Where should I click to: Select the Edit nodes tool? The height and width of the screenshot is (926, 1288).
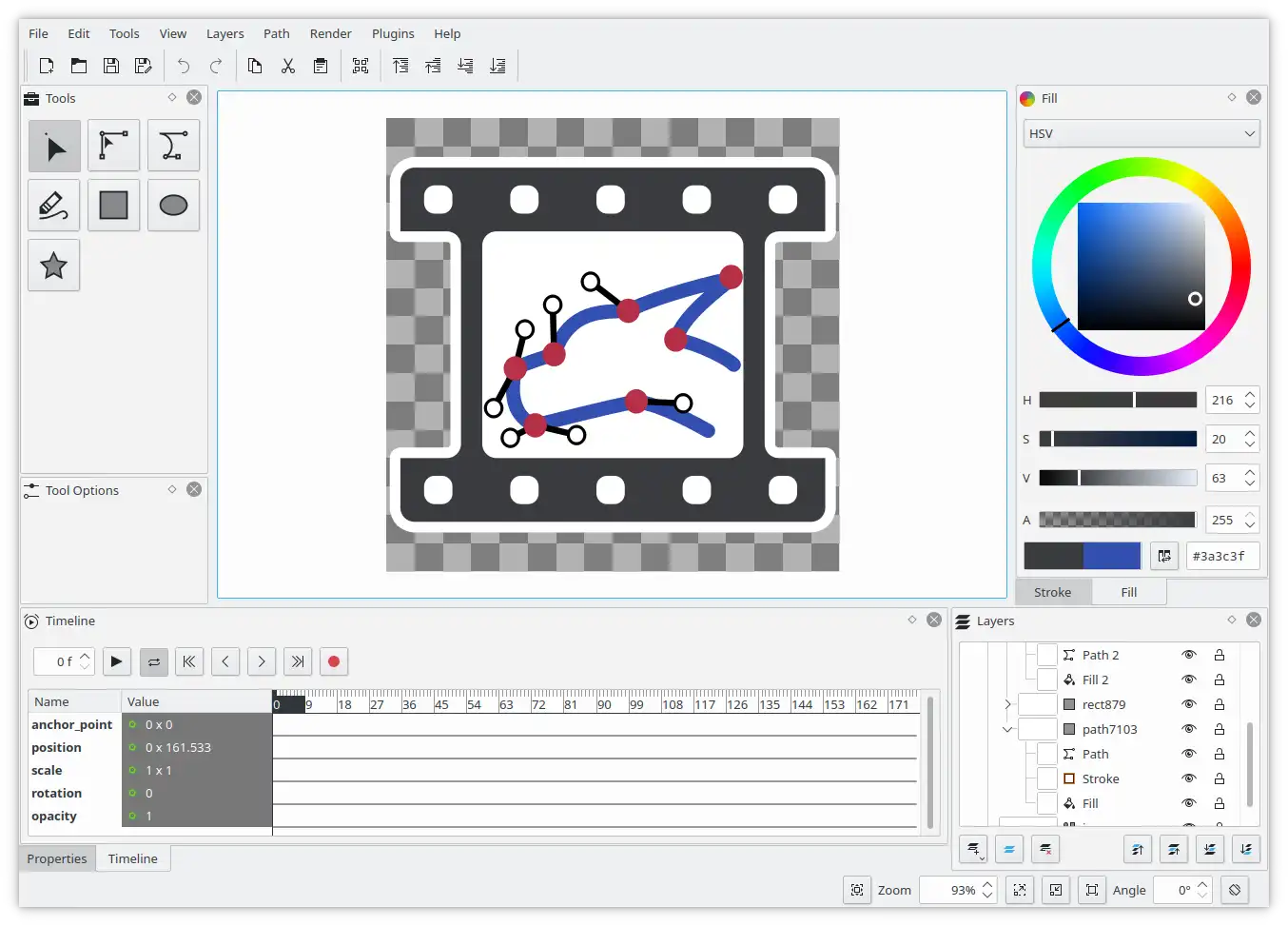pos(113,147)
